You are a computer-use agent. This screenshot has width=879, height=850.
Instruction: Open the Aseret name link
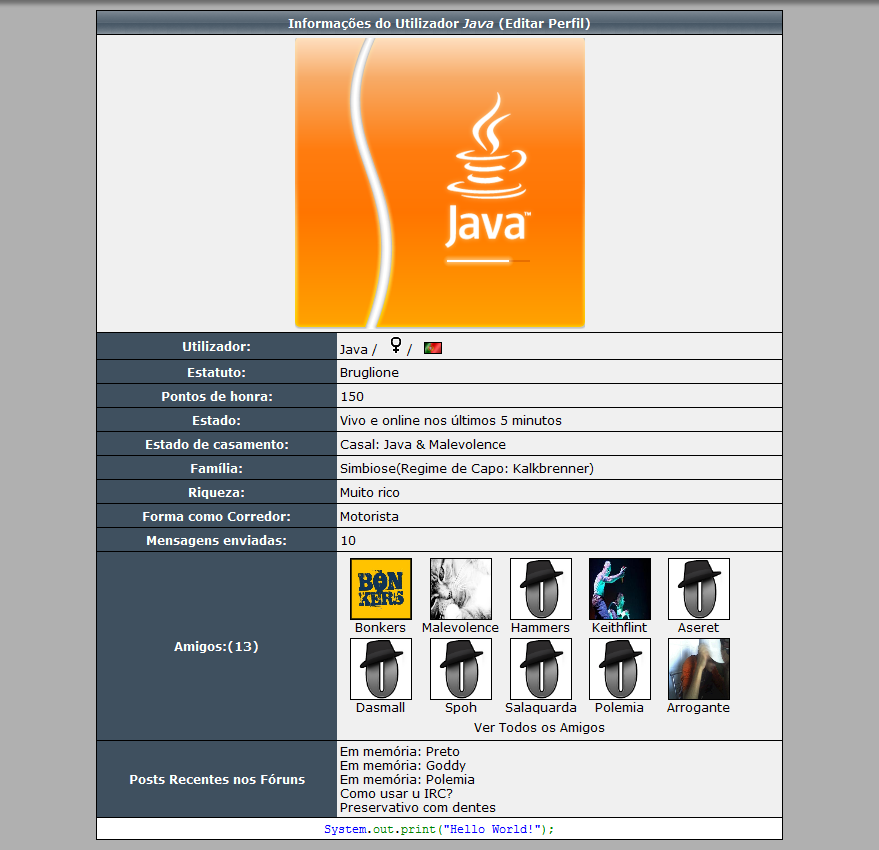698,627
